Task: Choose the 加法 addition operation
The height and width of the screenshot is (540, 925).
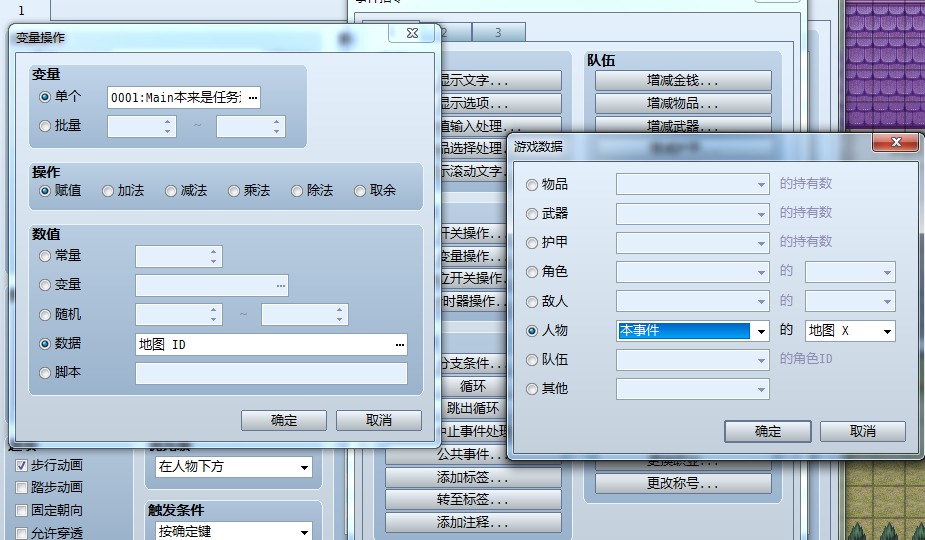Action: [x=108, y=191]
